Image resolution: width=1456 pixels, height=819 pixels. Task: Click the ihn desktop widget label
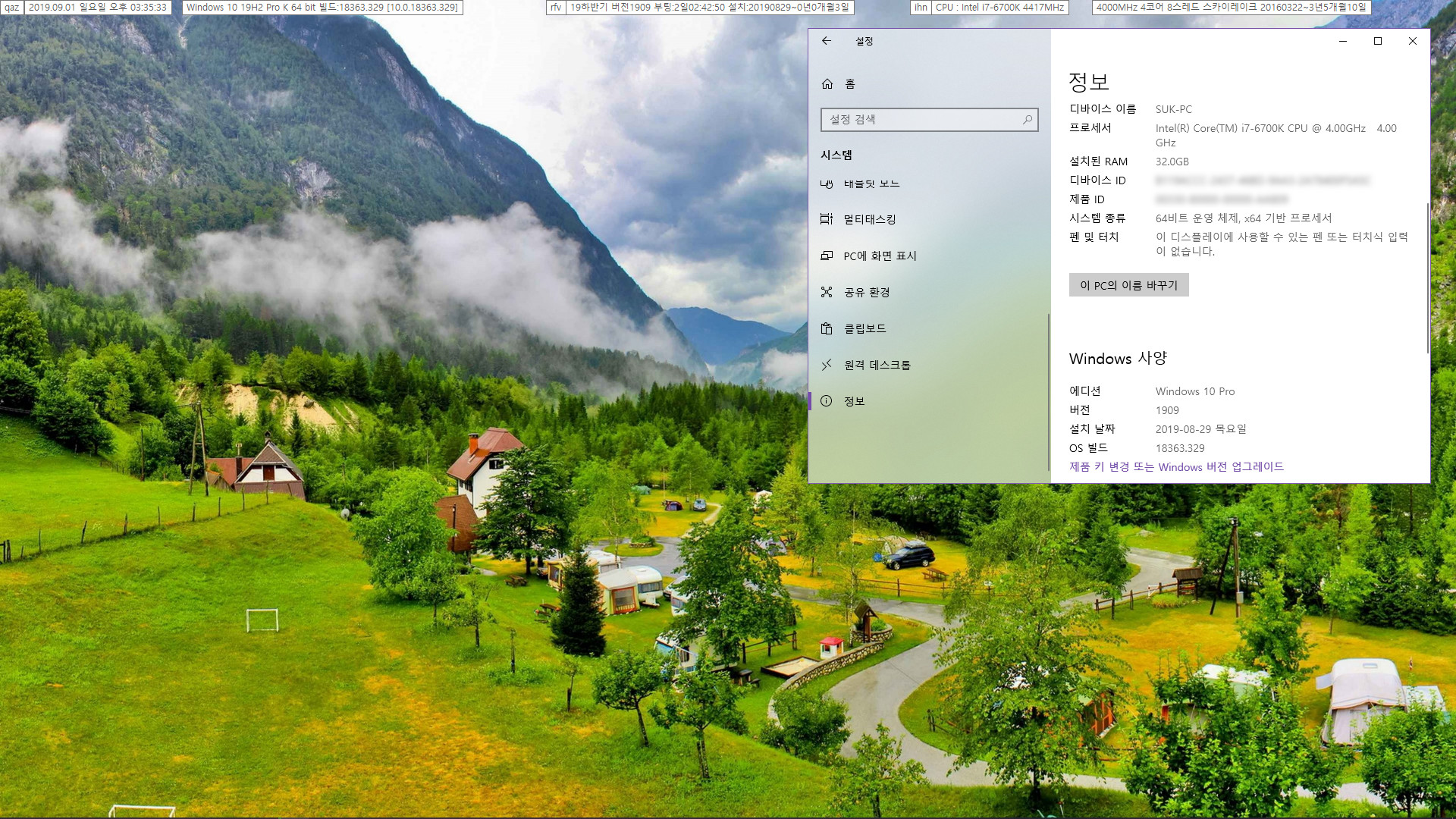click(921, 8)
